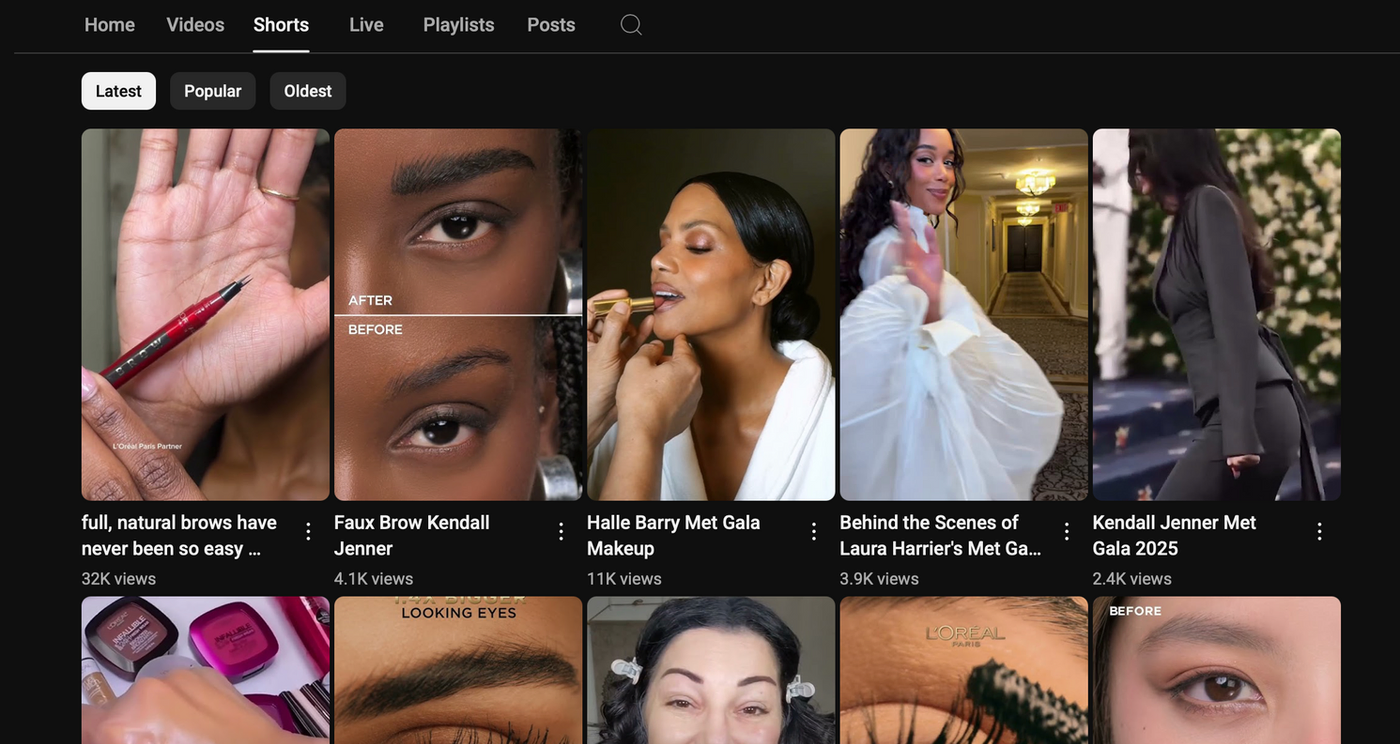
Task: Play the After/Before brow comparison short
Action: click(x=458, y=314)
